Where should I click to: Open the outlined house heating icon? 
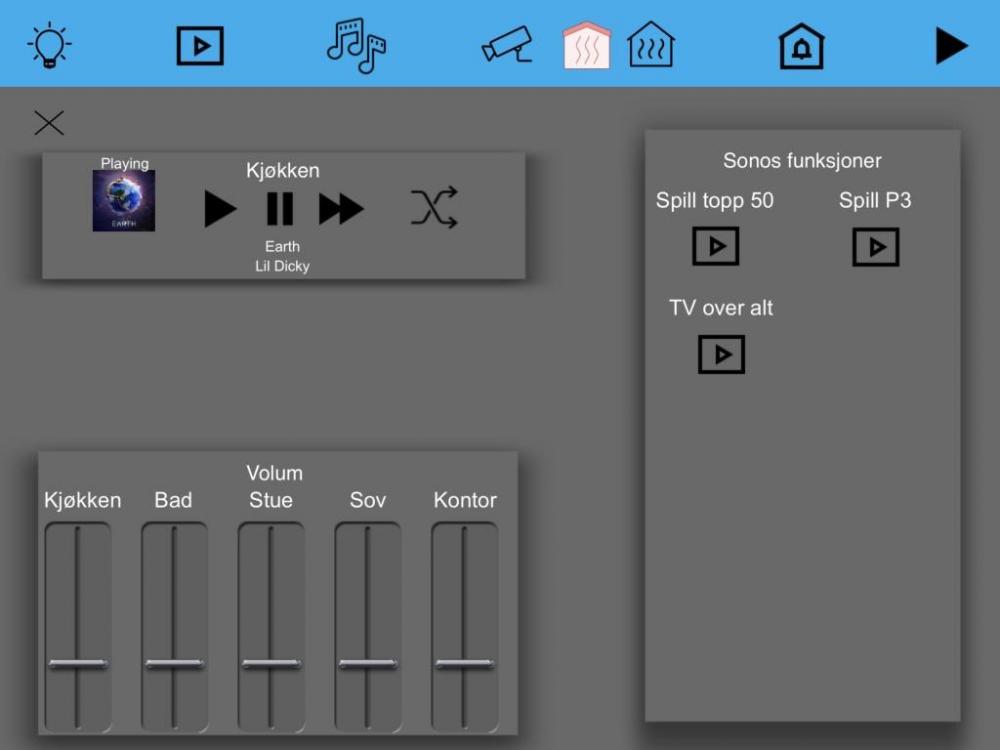click(x=651, y=46)
